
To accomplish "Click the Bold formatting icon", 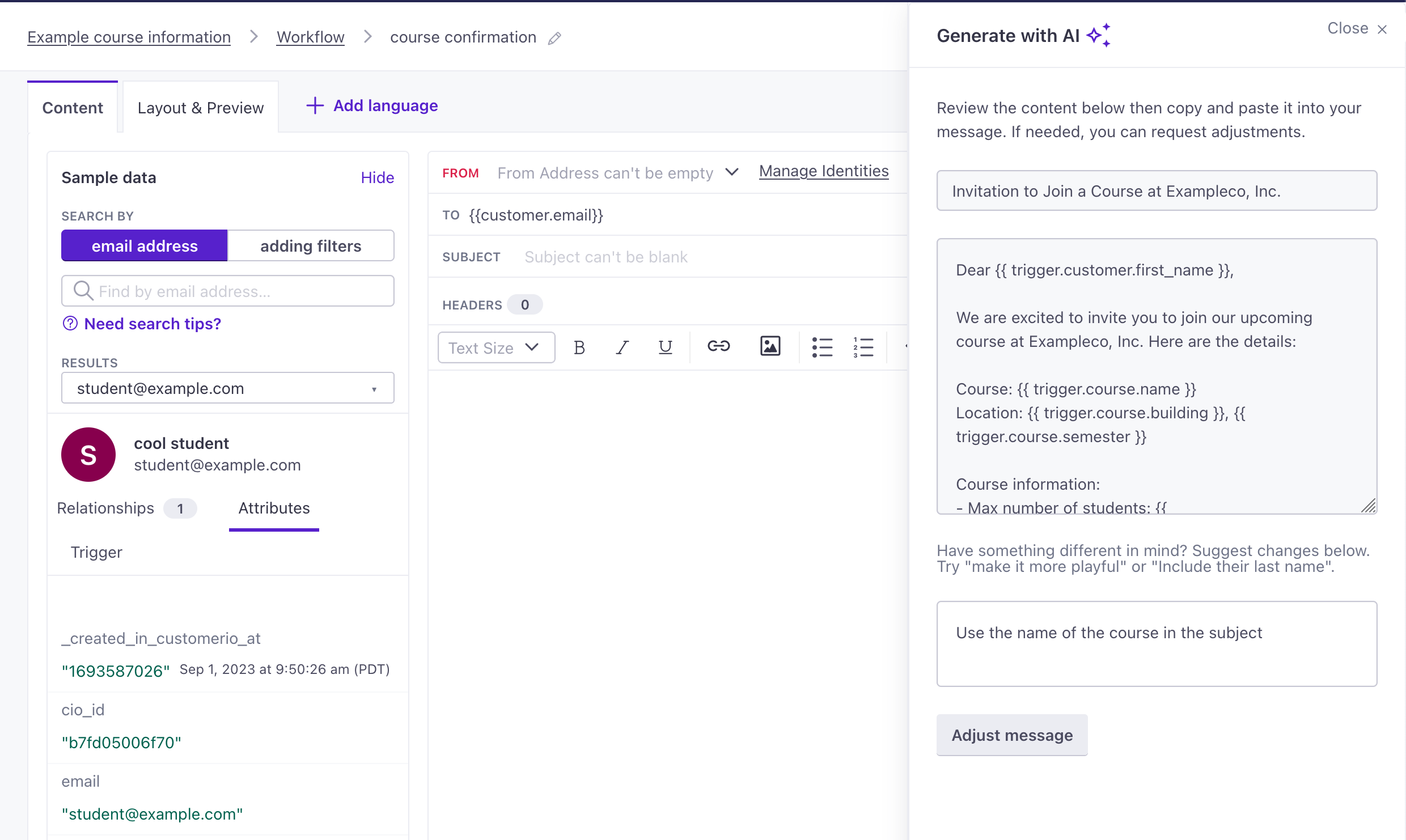I will click(580, 349).
